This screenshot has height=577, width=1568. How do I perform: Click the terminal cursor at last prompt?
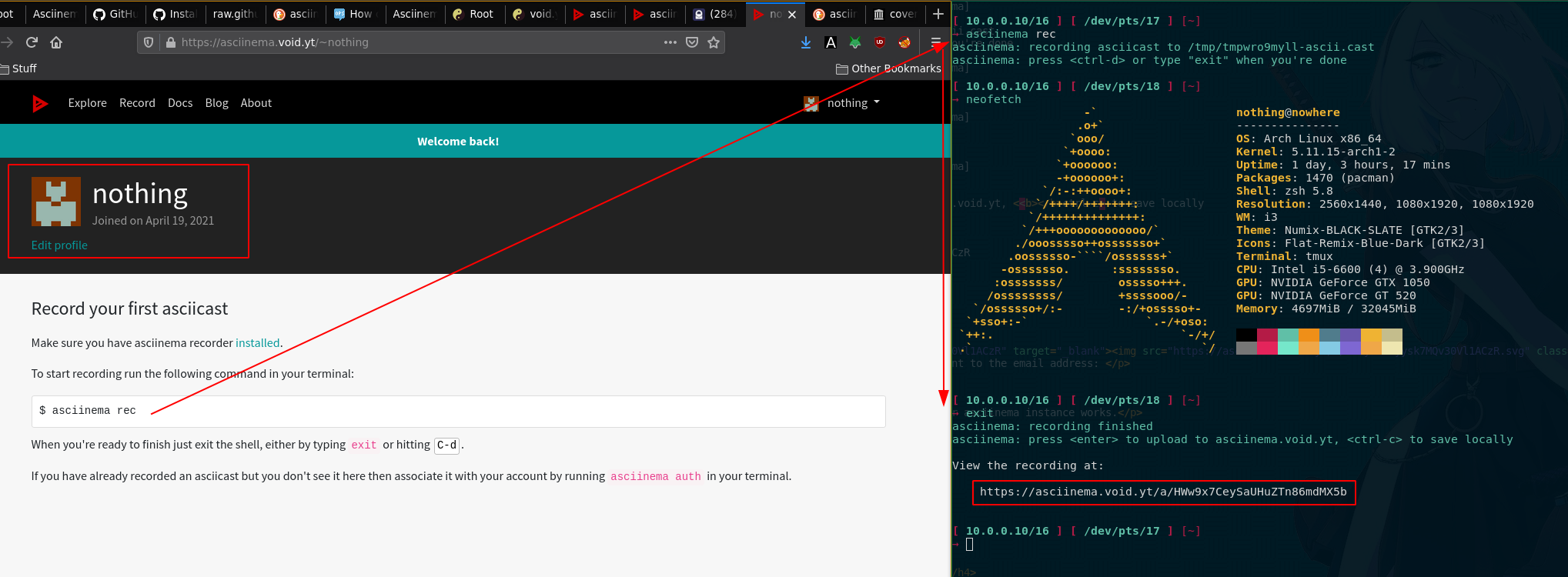click(970, 544)
